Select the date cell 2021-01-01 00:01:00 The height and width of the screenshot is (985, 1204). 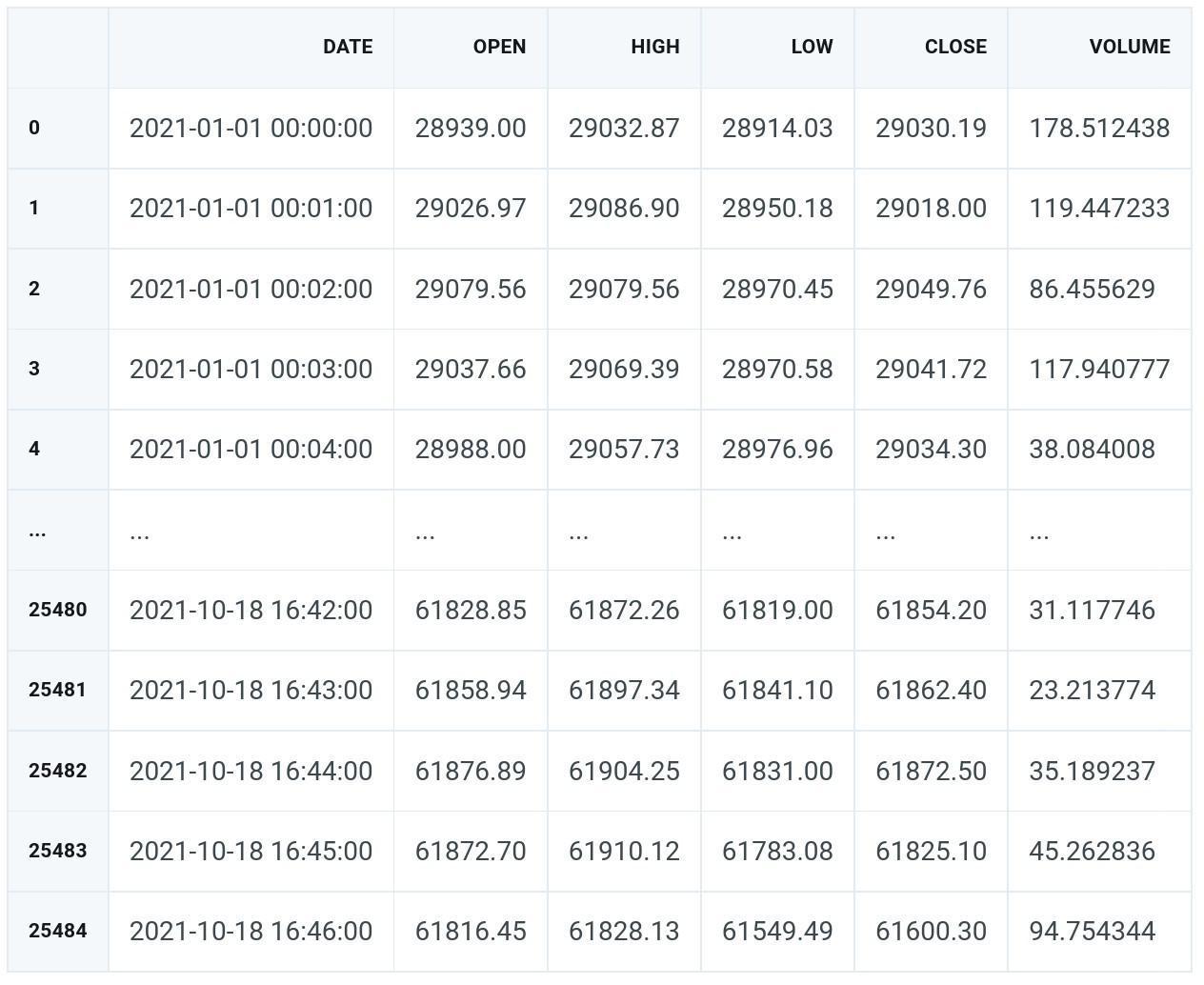(251, 208)
